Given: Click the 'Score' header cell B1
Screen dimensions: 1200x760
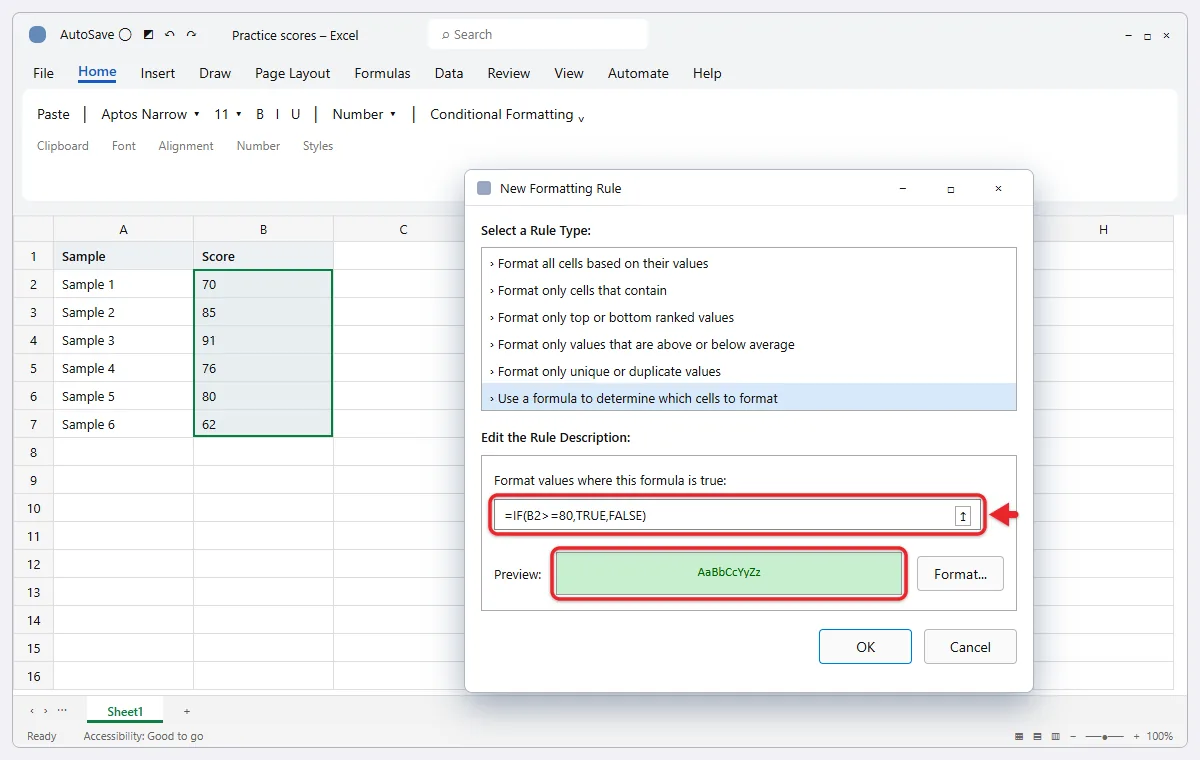Looking at the screenshot, I should [x=263, y=256].
